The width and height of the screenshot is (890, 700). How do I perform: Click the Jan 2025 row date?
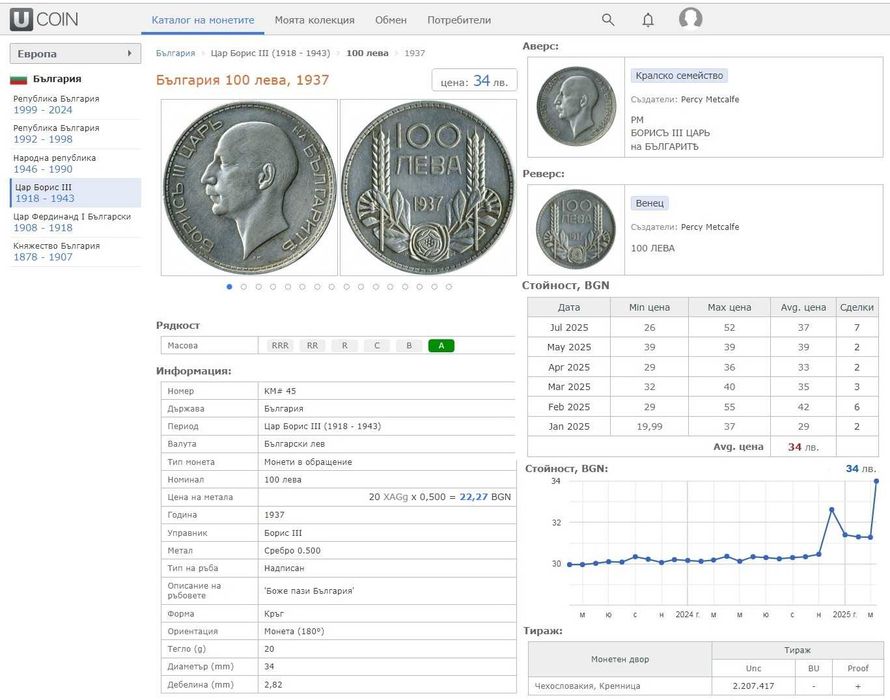pos(569,426)
